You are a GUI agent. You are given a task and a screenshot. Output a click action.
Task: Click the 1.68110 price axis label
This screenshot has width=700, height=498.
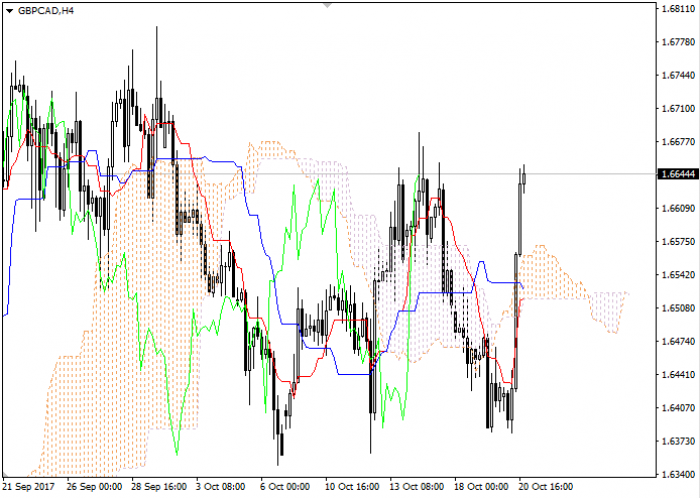[x=679, y=9]
